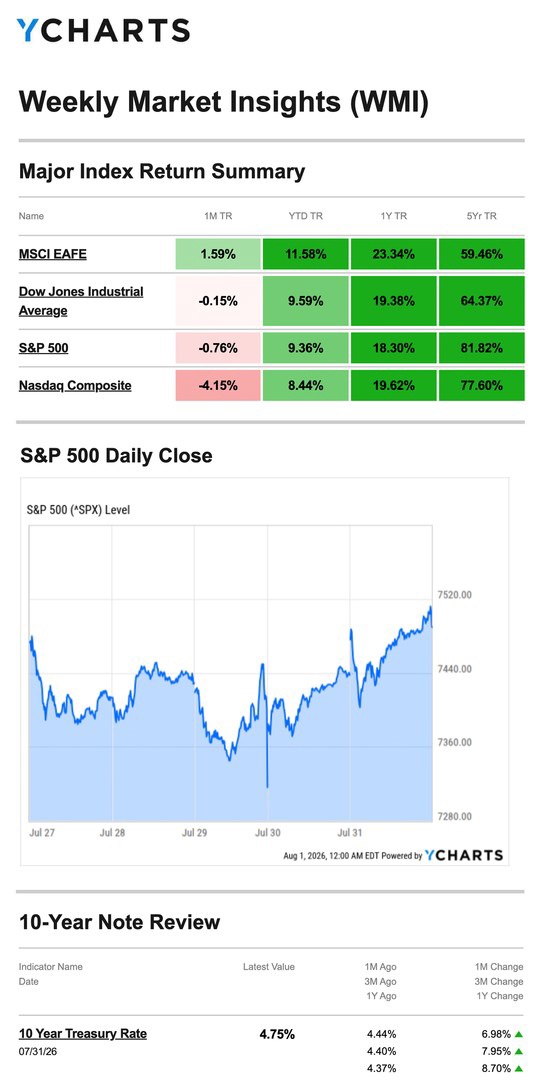Click the green up arrow beside 6.98%
The image size is (540, 1088).
(x=518, y=1034)
